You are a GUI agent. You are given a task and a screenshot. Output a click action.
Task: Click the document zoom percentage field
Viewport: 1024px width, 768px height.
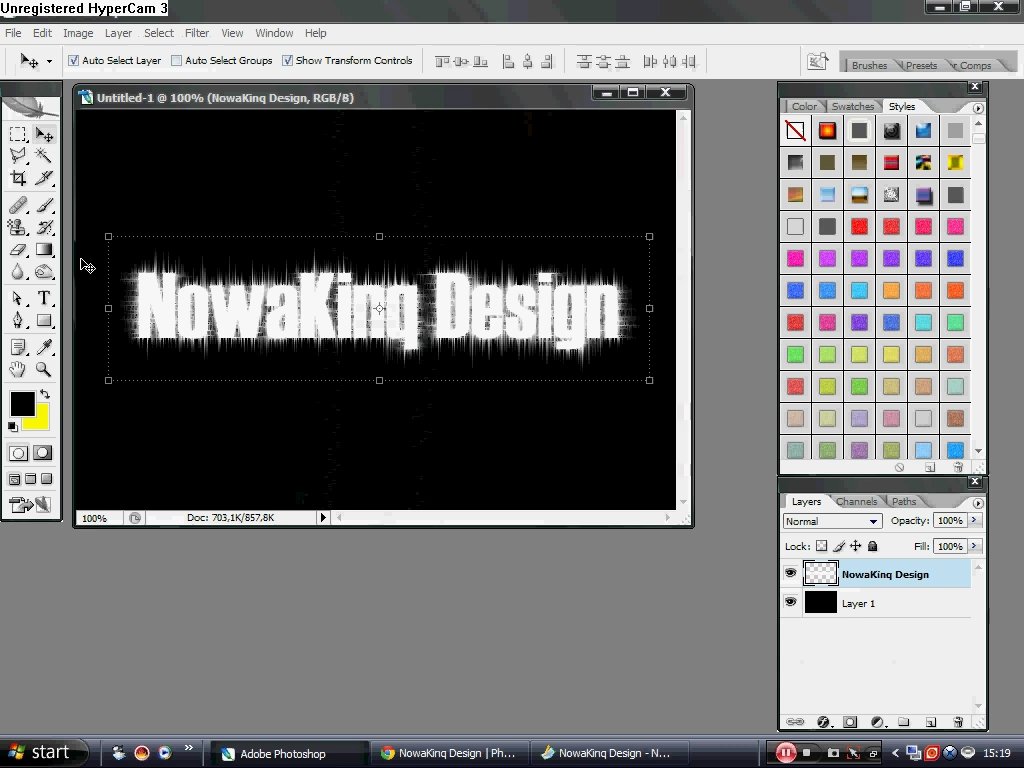coord(95,518)
